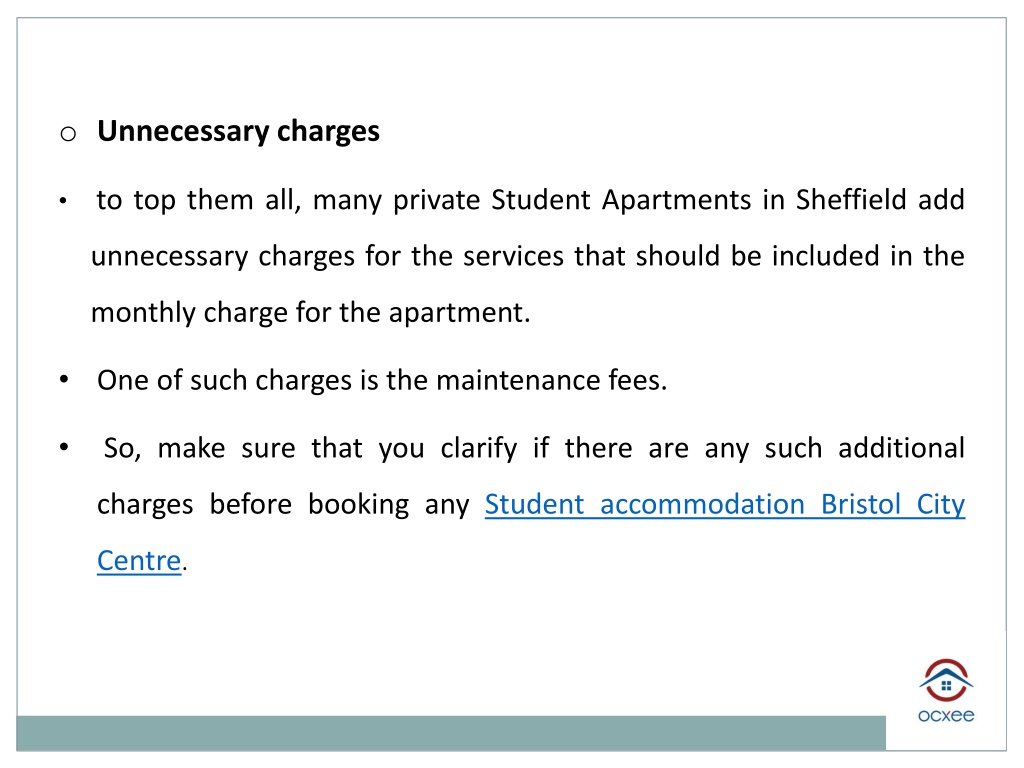
Task: Click the bullet before 'to top them all'
Action: pos(63,200)
